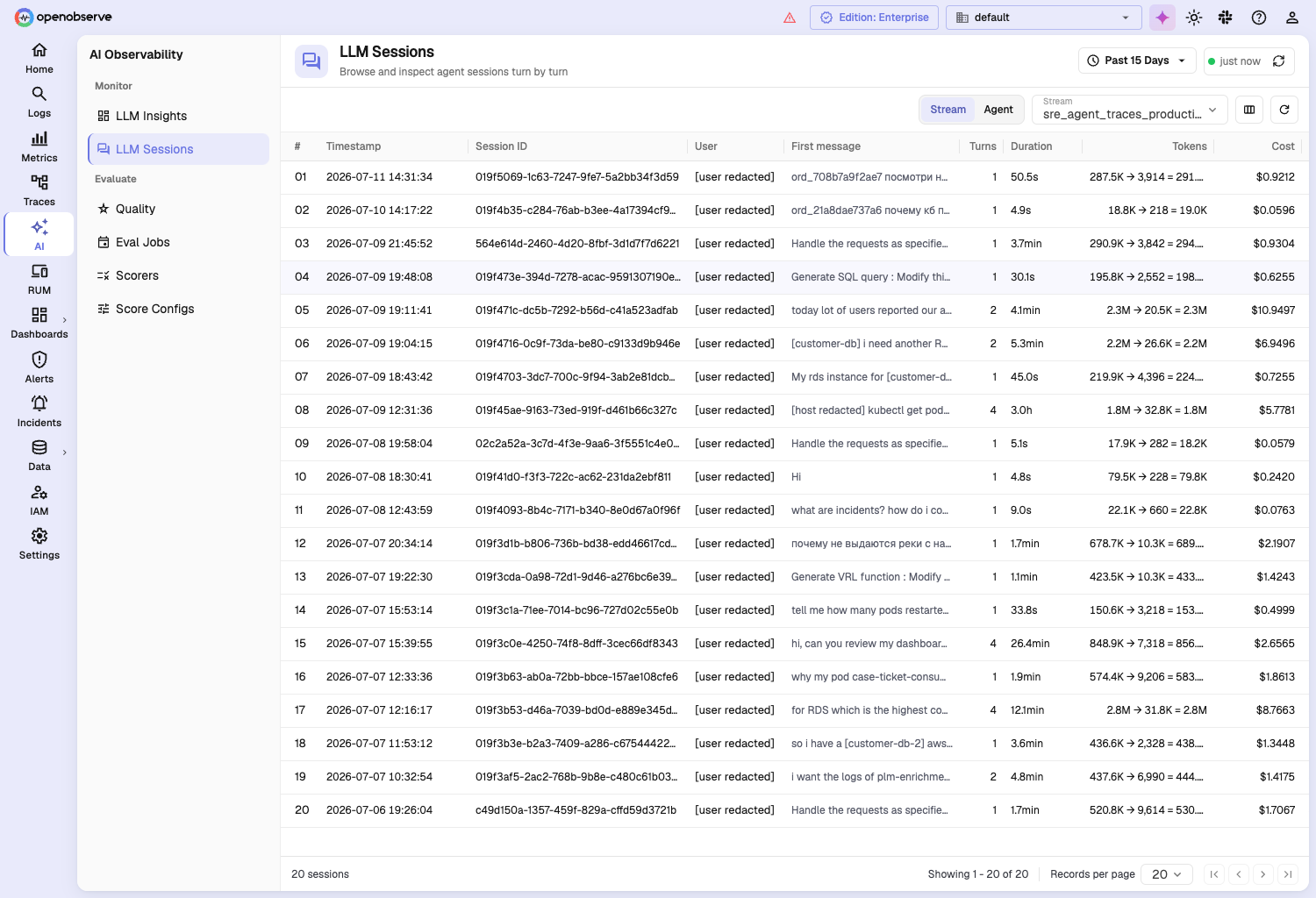The width and height of the screenshot is (1316, 898).
Task: Open Traces from the sidebar
Action: pos(39,191)
